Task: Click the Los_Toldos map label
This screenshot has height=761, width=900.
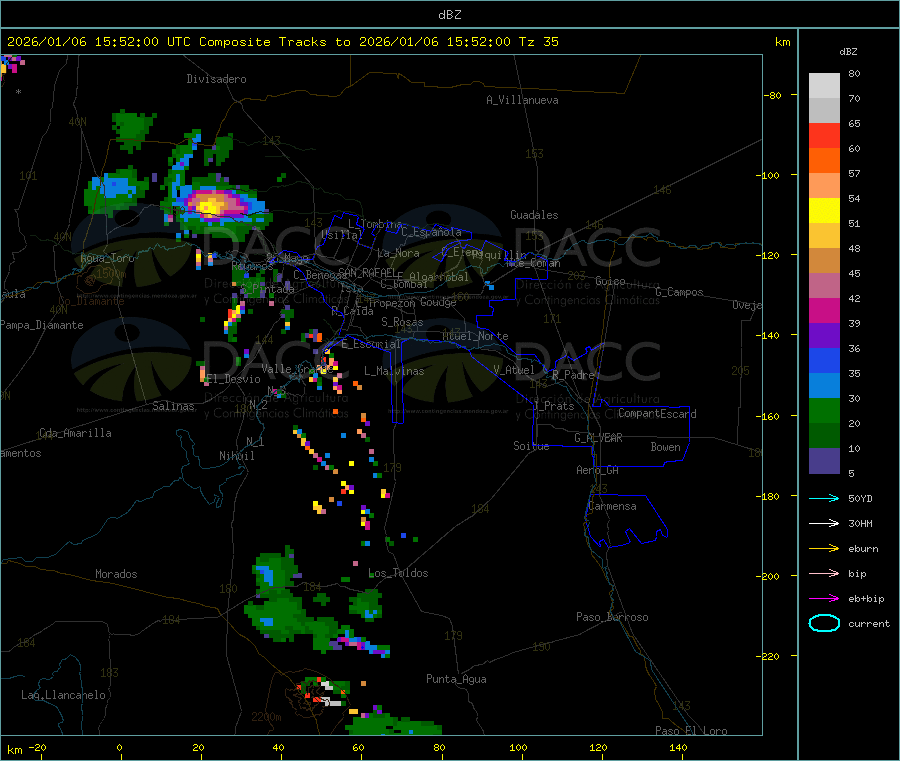Action: coord(398,573)
